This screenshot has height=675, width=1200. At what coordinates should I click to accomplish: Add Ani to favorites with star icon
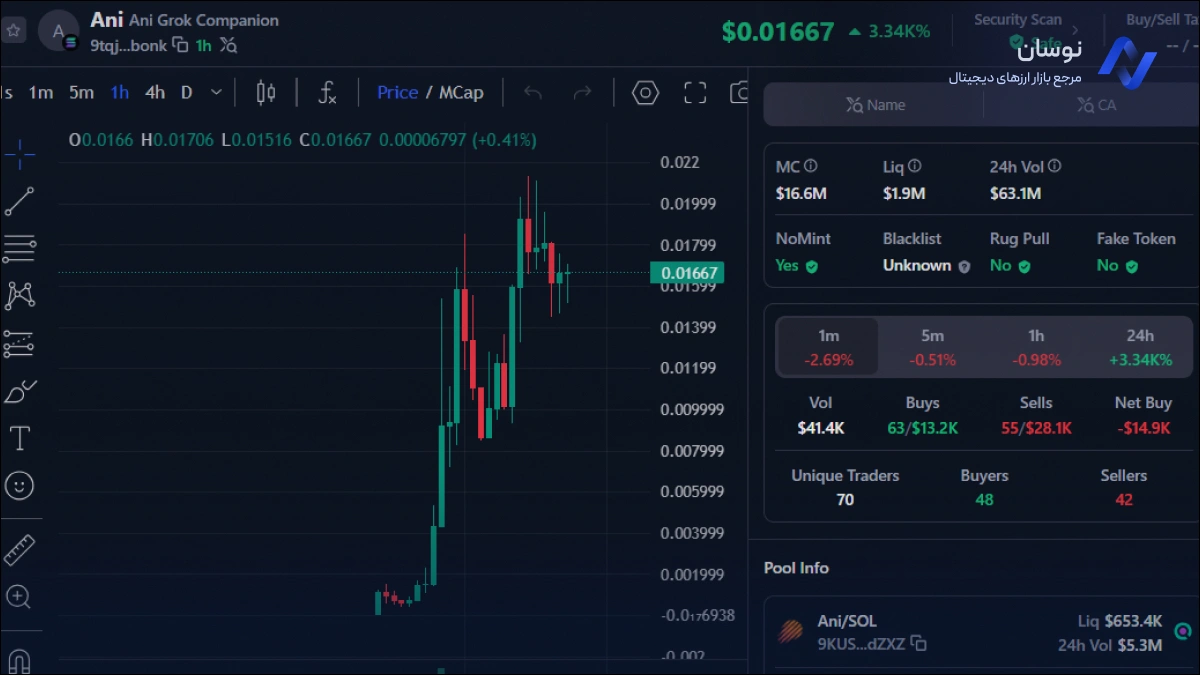point(13,30)
